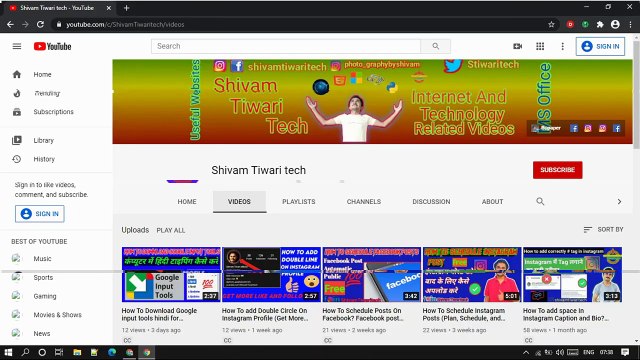The width and height of the screenshot is (640, 360).
Task: Select the Videos tab
Action: (x=239, y=202)
